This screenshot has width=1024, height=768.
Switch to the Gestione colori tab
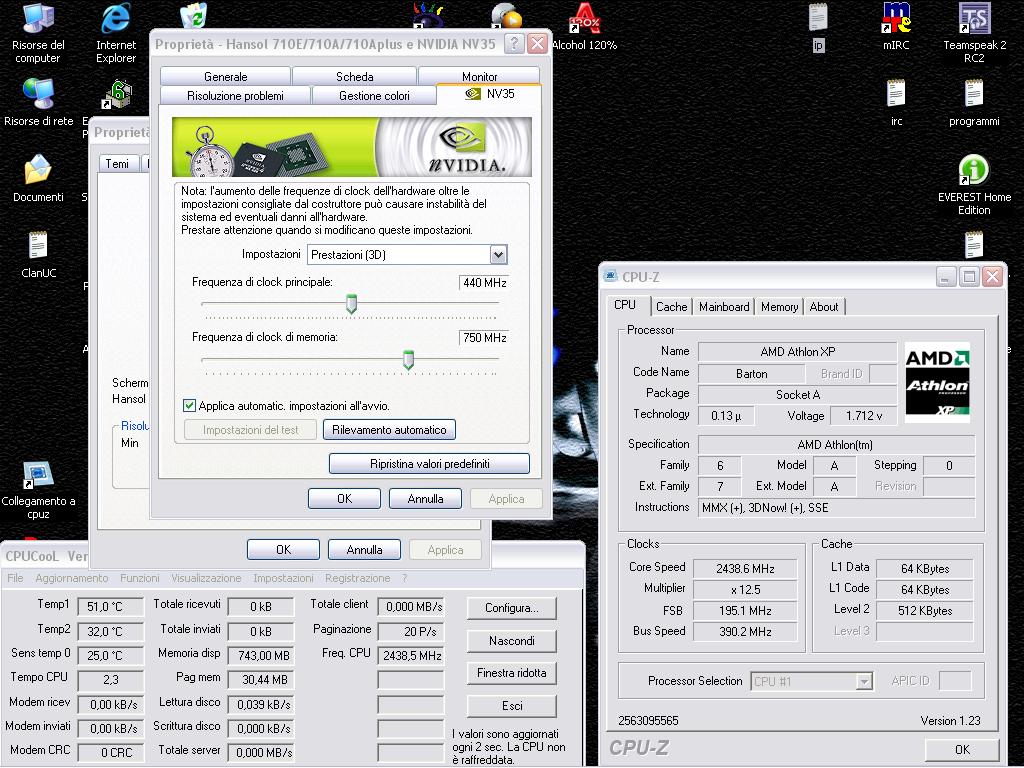(374, 95)
